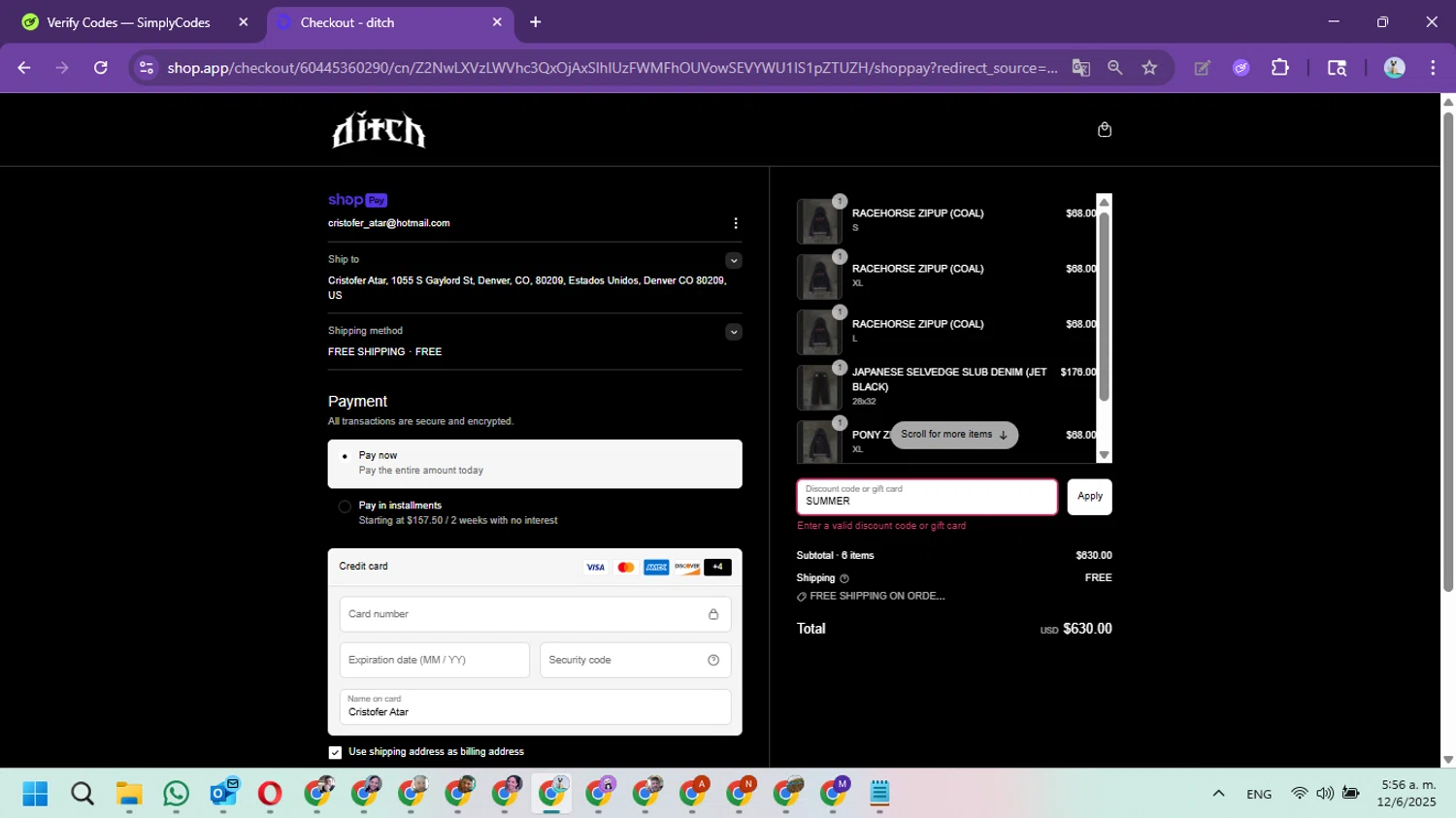Click the security code help icon
This screenshot has width=1456, height=818.
(x=713, y=660)
